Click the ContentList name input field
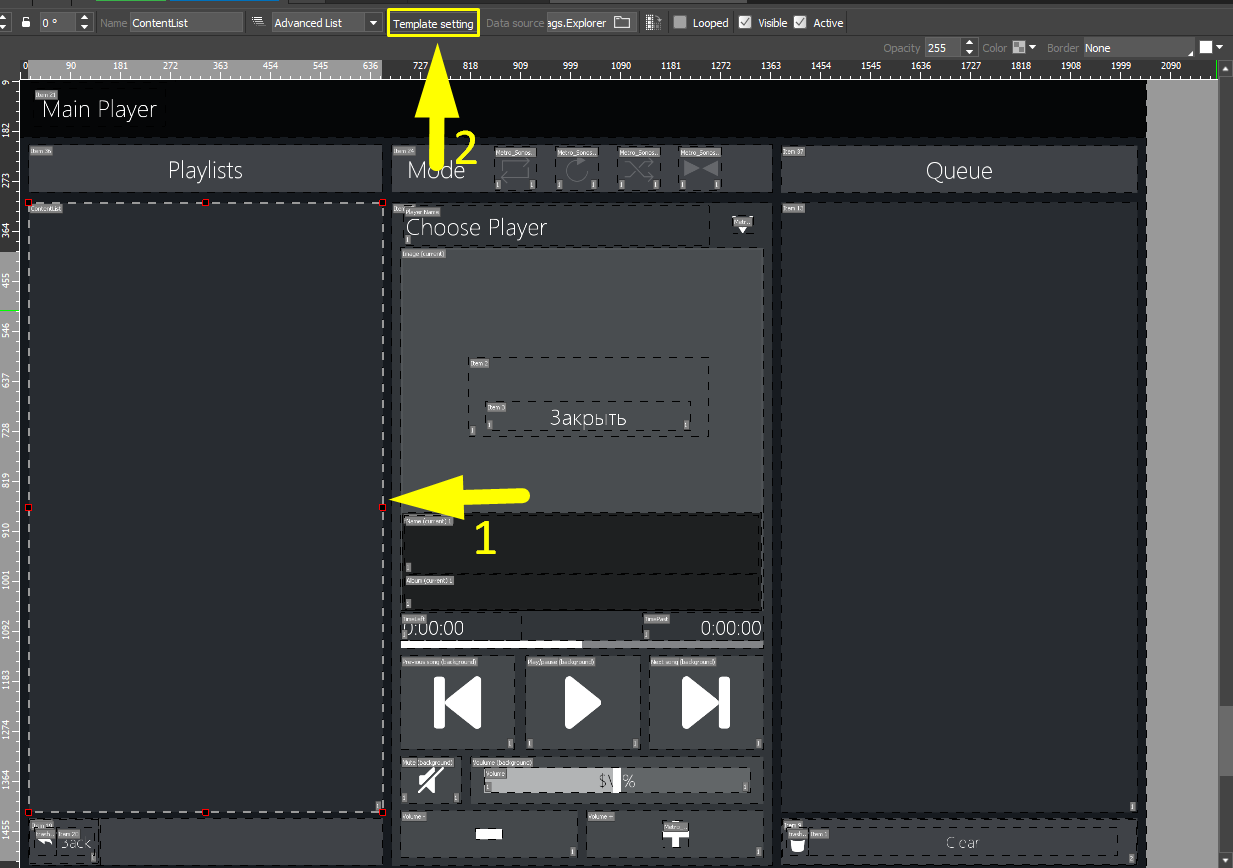The height and width of the screenshot is (868, 1233). (186, 21)
